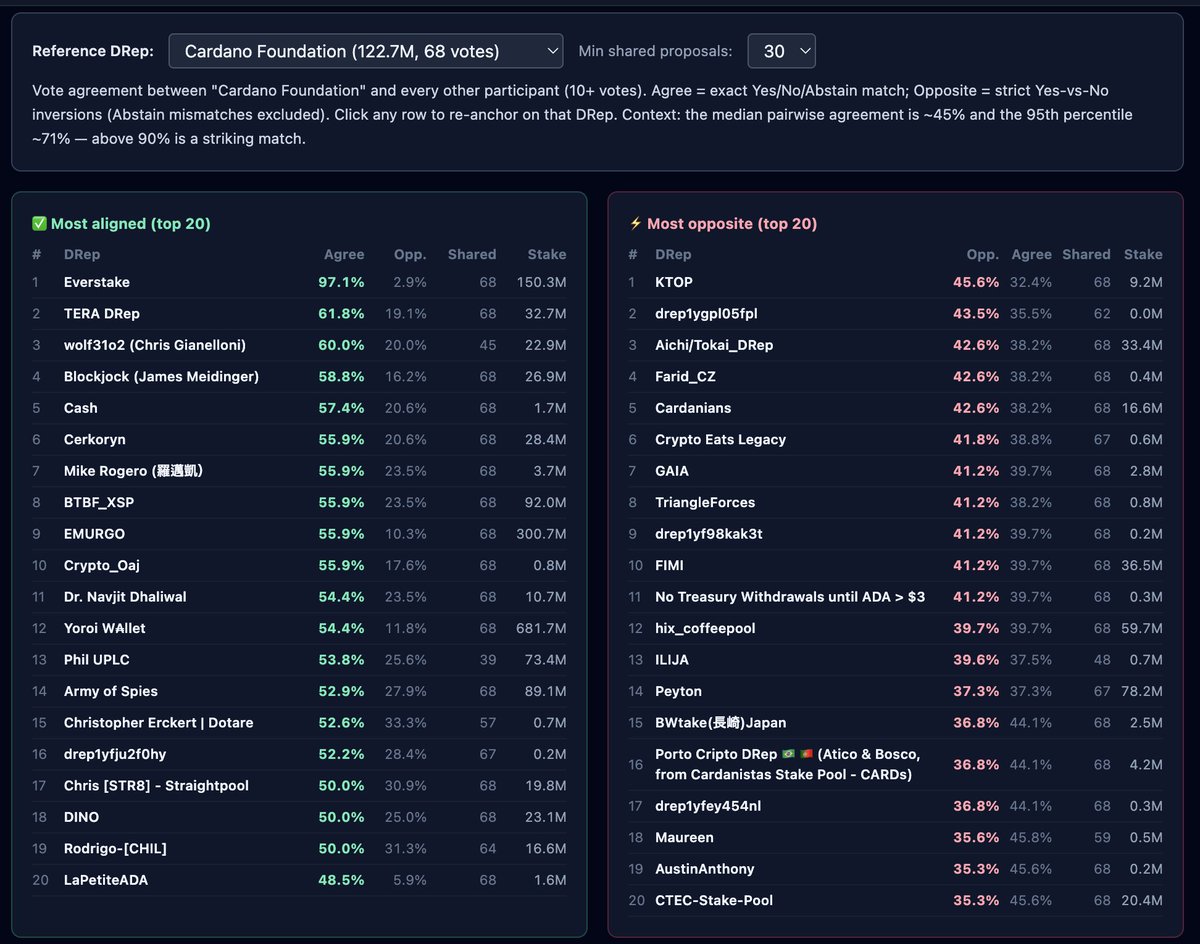
Task: Re-anchor on FIMI
Action: pyautogui.click(x=895, y=565)
